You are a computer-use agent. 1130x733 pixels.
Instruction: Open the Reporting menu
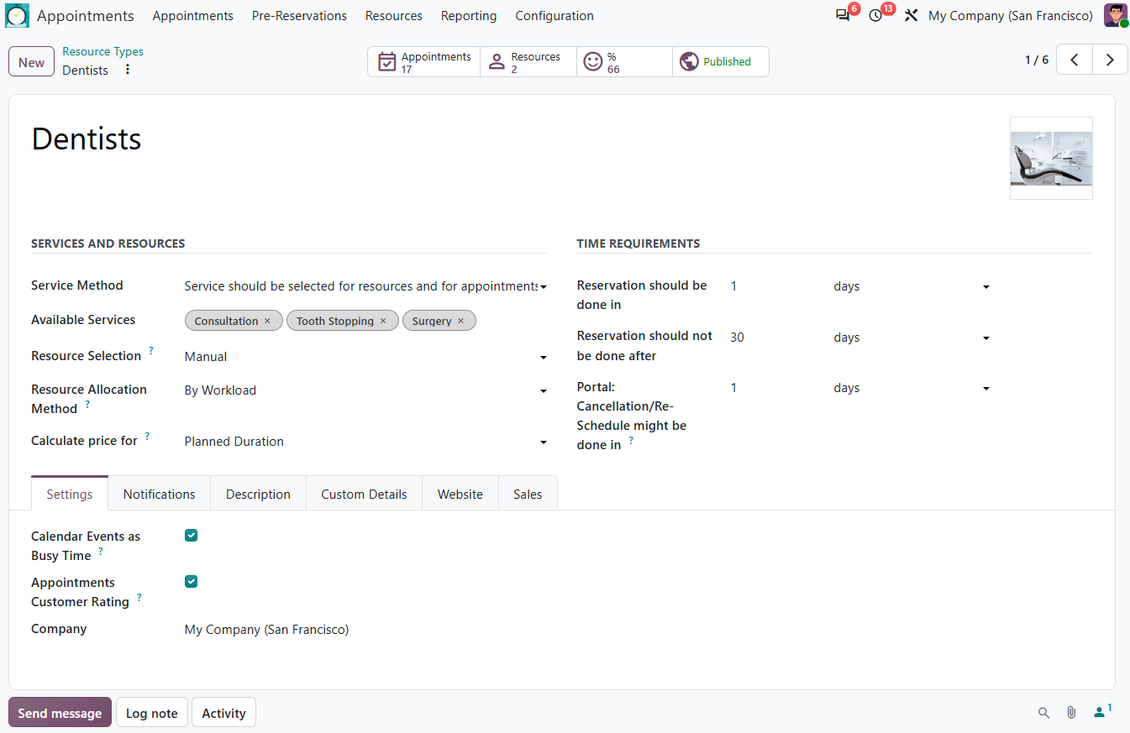[468, 16]
